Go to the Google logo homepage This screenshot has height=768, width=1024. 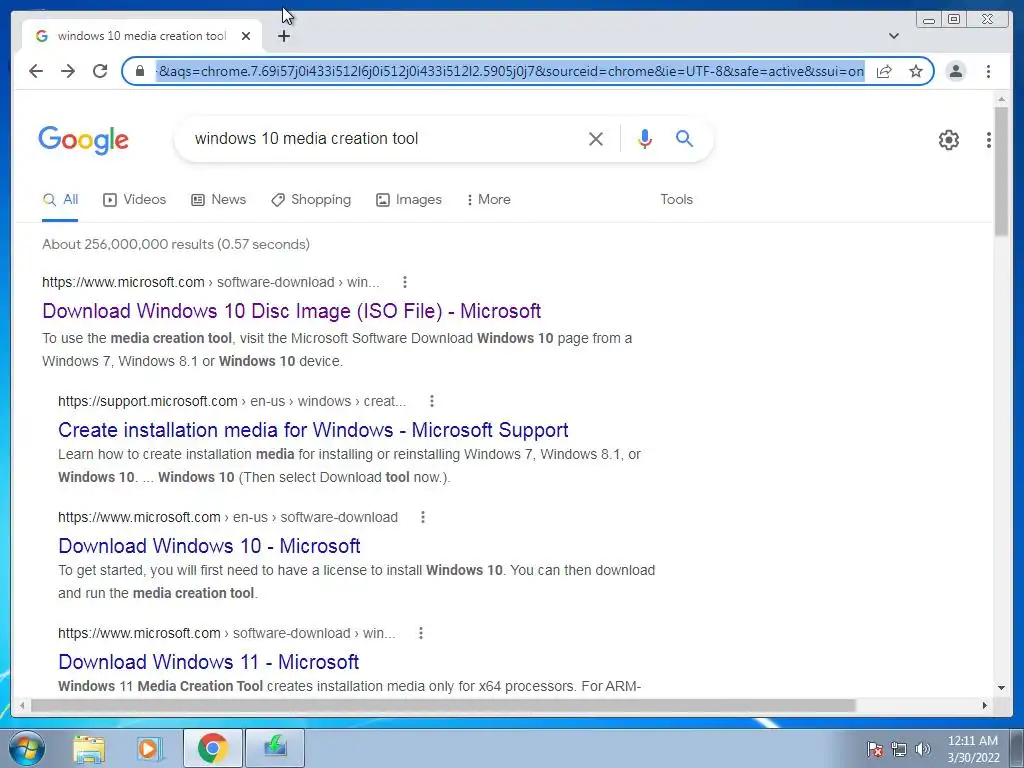tap(84, 140)
